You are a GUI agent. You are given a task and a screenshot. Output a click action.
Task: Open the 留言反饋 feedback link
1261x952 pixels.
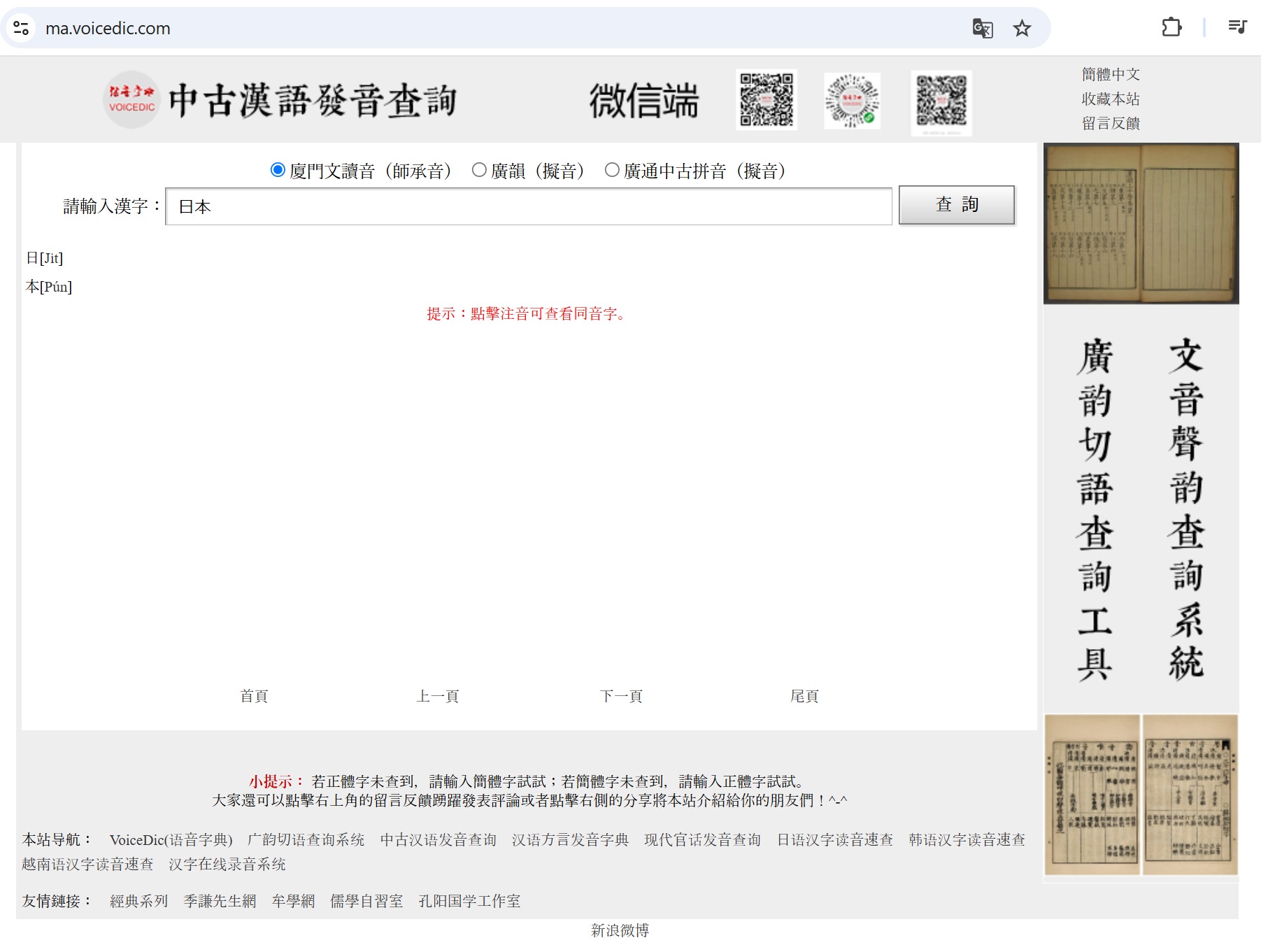tap(1110, 123)
